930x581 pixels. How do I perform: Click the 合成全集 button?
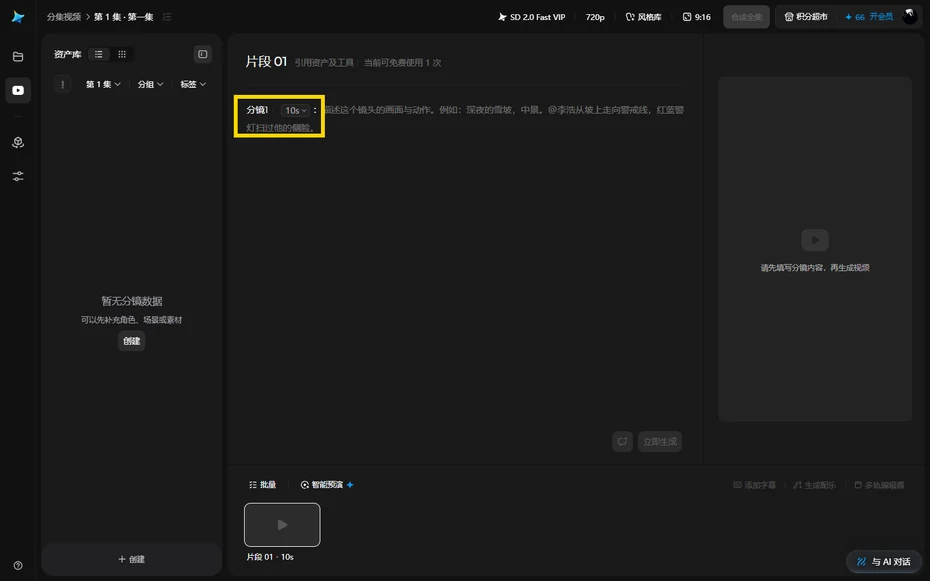point(746,17)
